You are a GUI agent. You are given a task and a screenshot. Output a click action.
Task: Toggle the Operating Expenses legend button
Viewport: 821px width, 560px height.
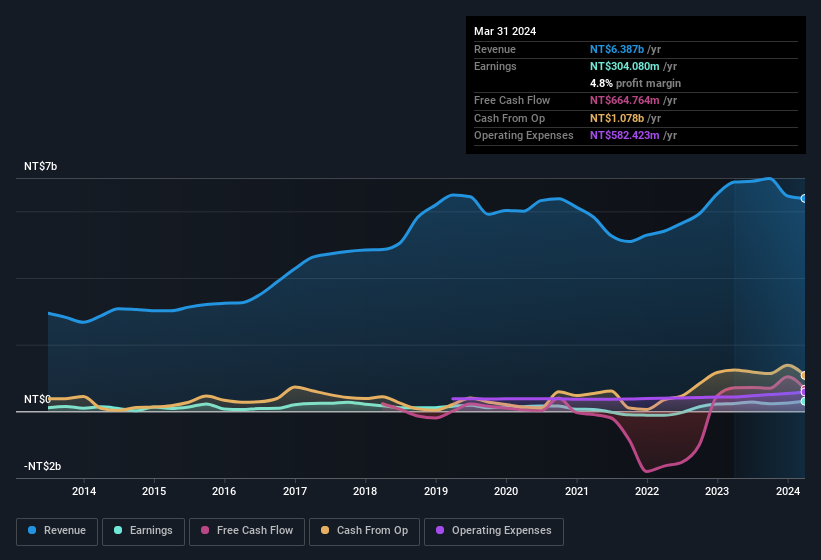[493, 531]
